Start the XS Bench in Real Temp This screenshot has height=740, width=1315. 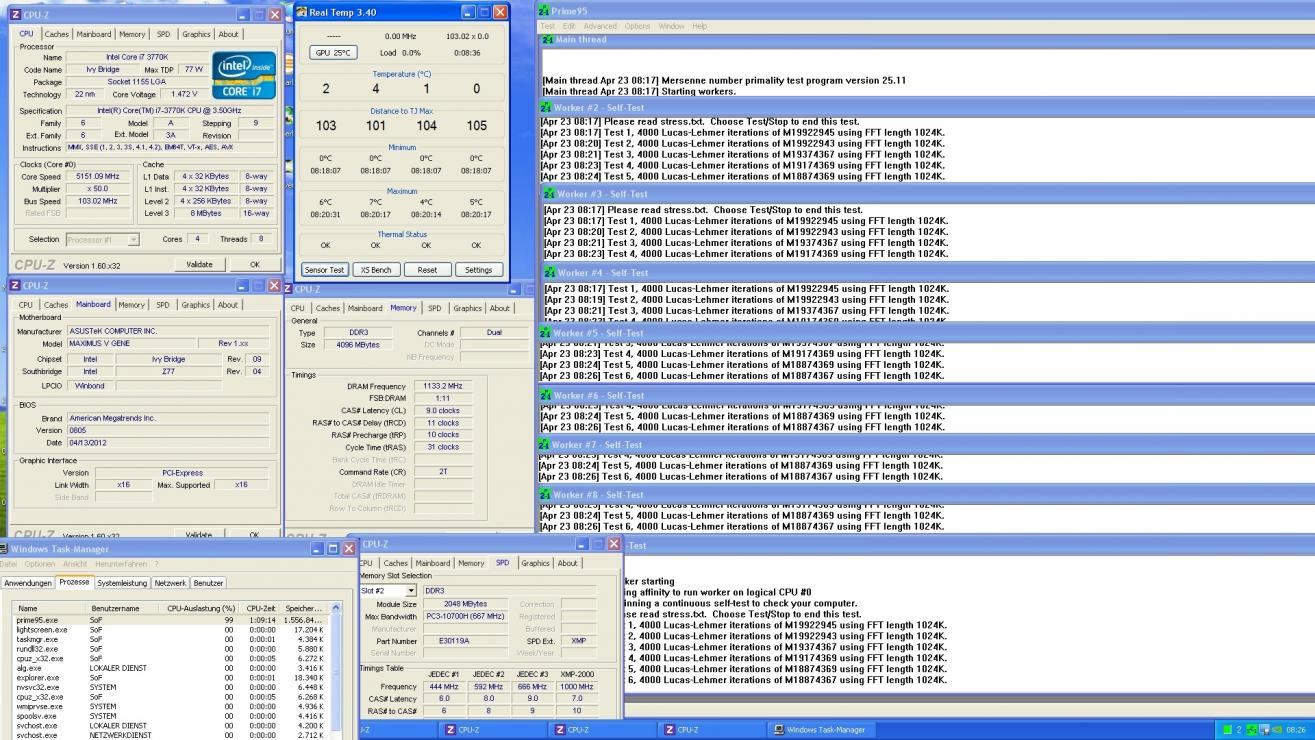(x=376, y=270)
